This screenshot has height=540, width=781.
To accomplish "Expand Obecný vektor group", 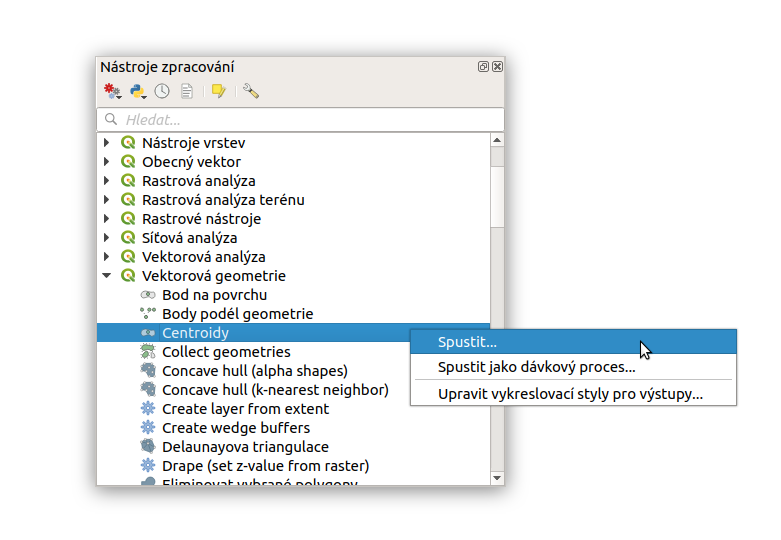I will (x=106, y=161).
